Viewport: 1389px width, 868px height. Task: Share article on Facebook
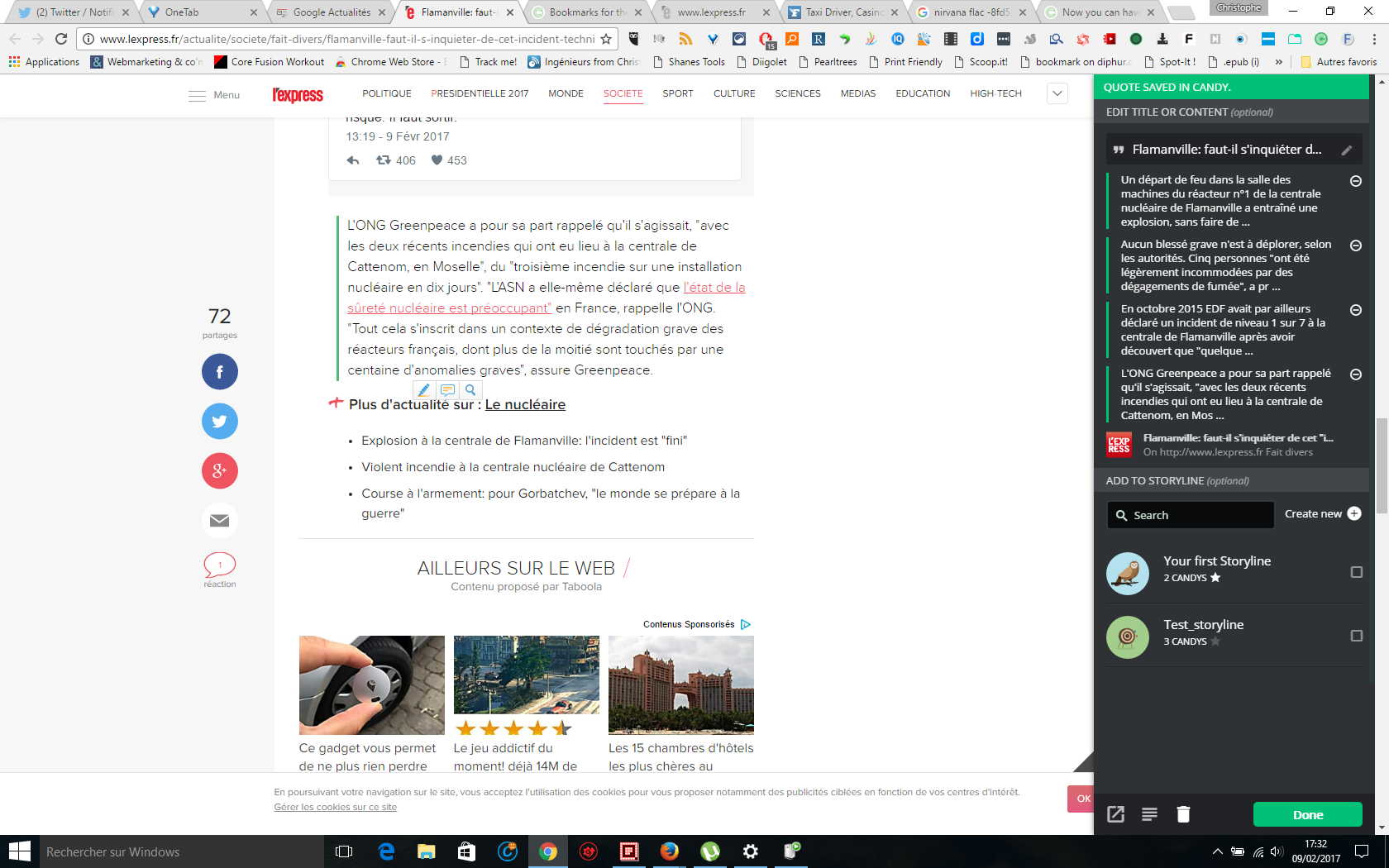219,372
